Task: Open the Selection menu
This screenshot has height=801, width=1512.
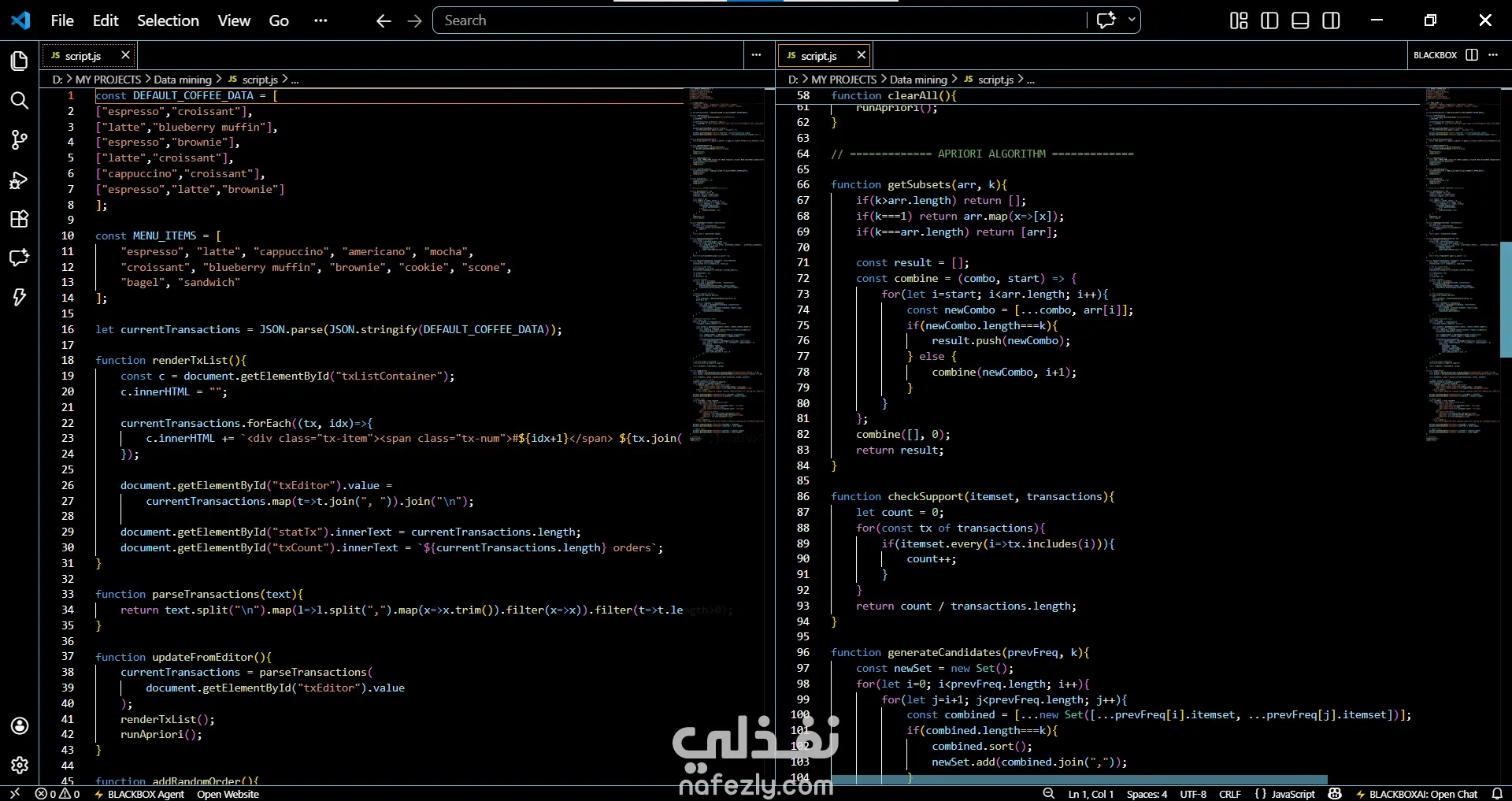Action: pyautogui.click(x=168, y=20)
